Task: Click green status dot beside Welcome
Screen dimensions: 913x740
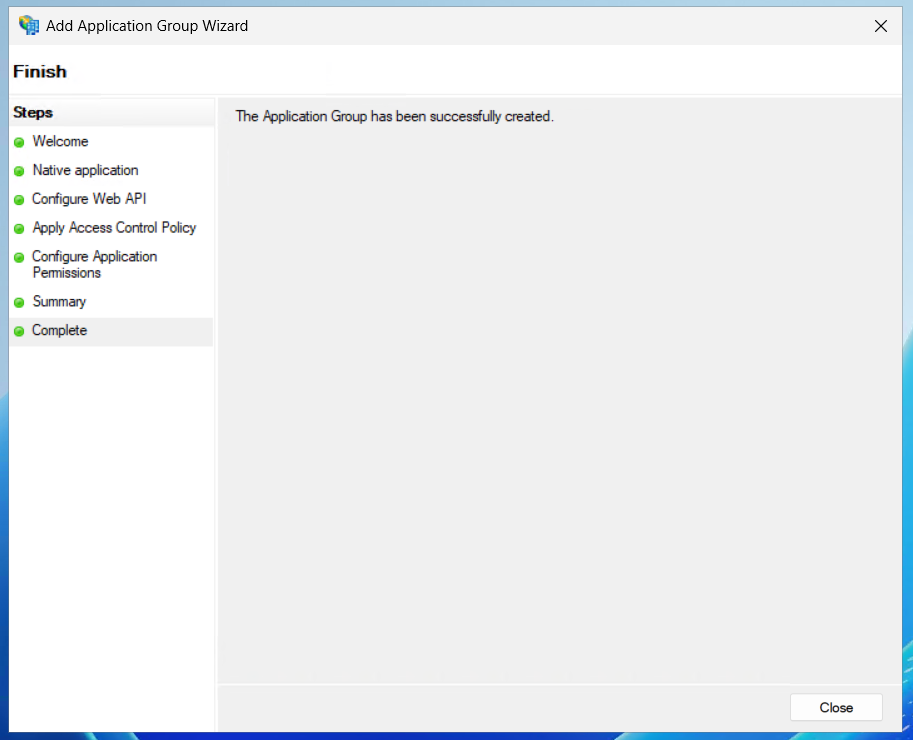Action: (19, 142)
